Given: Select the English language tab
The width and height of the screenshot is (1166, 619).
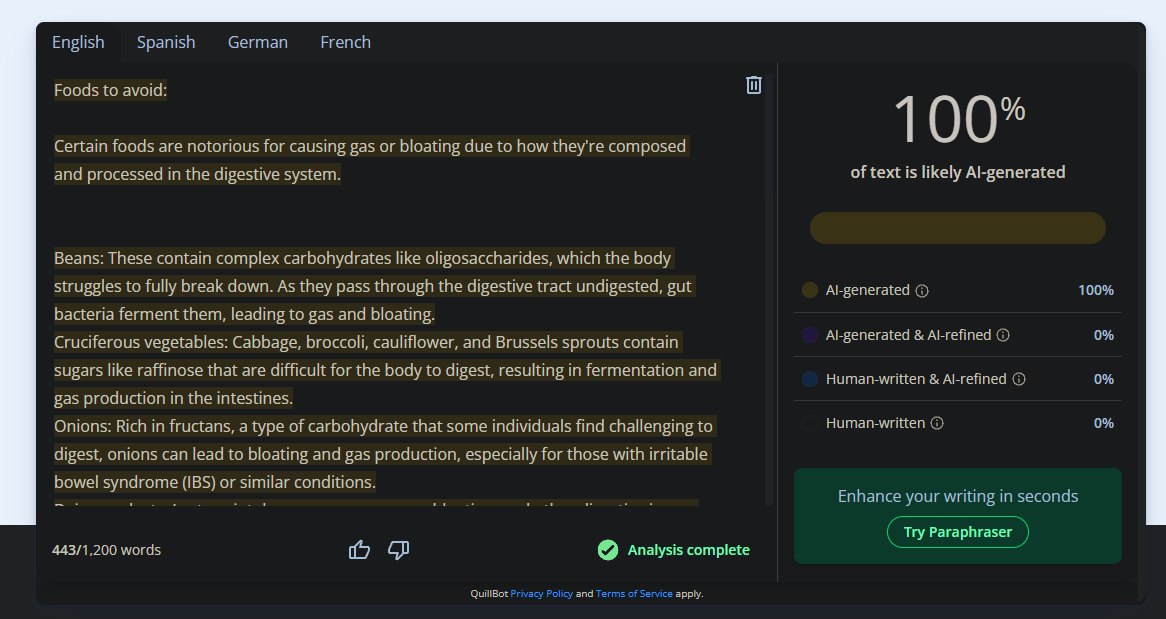Looking at the screenshot, I should click(78, 42).
